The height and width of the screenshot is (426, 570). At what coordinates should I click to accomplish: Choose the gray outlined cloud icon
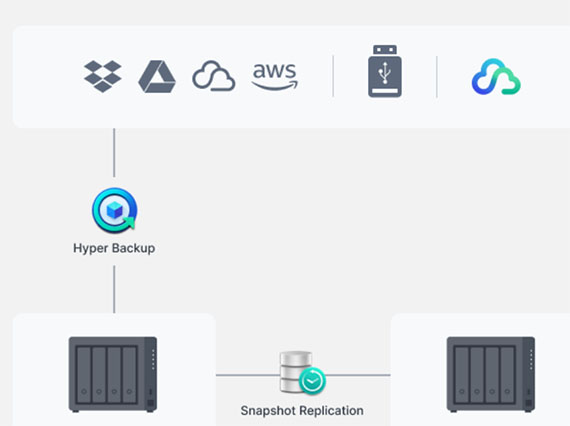(214, 76)
